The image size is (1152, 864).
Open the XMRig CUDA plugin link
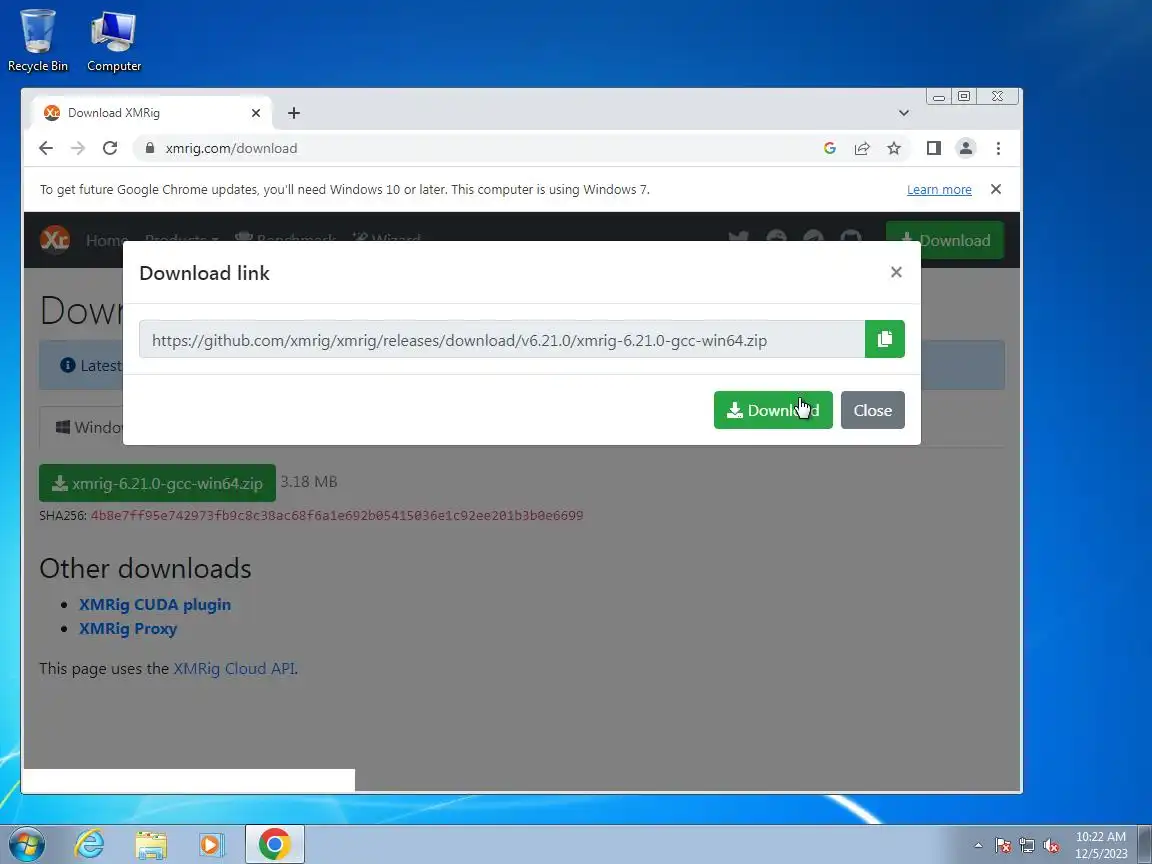(155, 605)
